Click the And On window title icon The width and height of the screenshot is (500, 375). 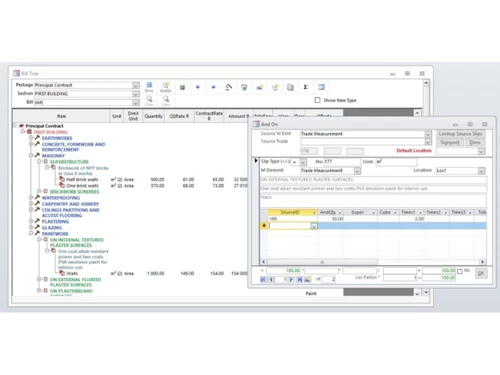pos(256,124)
